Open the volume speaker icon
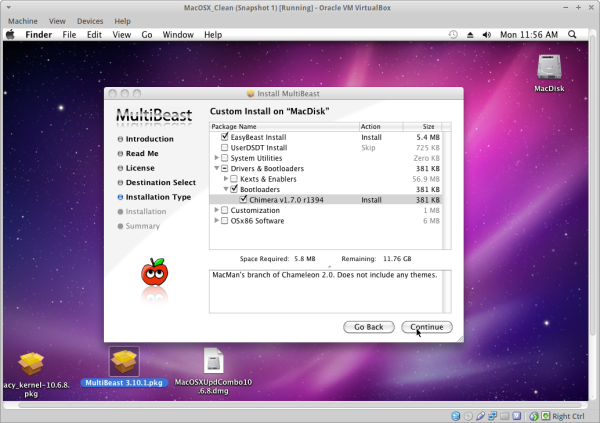Screen dimensions: 600x423 pyautogui.click(x=487, y=35)
